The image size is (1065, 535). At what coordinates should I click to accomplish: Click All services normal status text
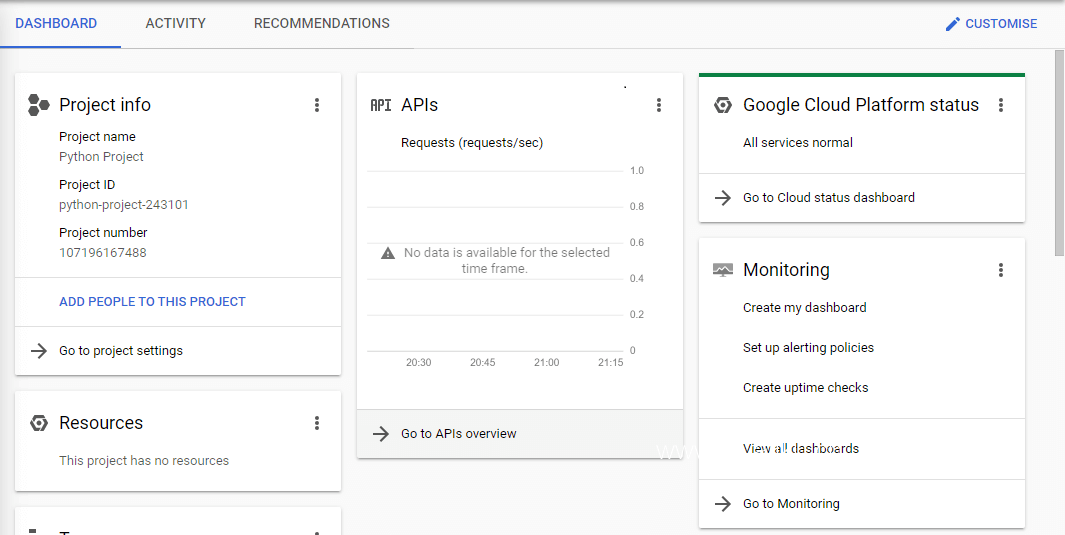pyautogui.click(x=798, y=143)
